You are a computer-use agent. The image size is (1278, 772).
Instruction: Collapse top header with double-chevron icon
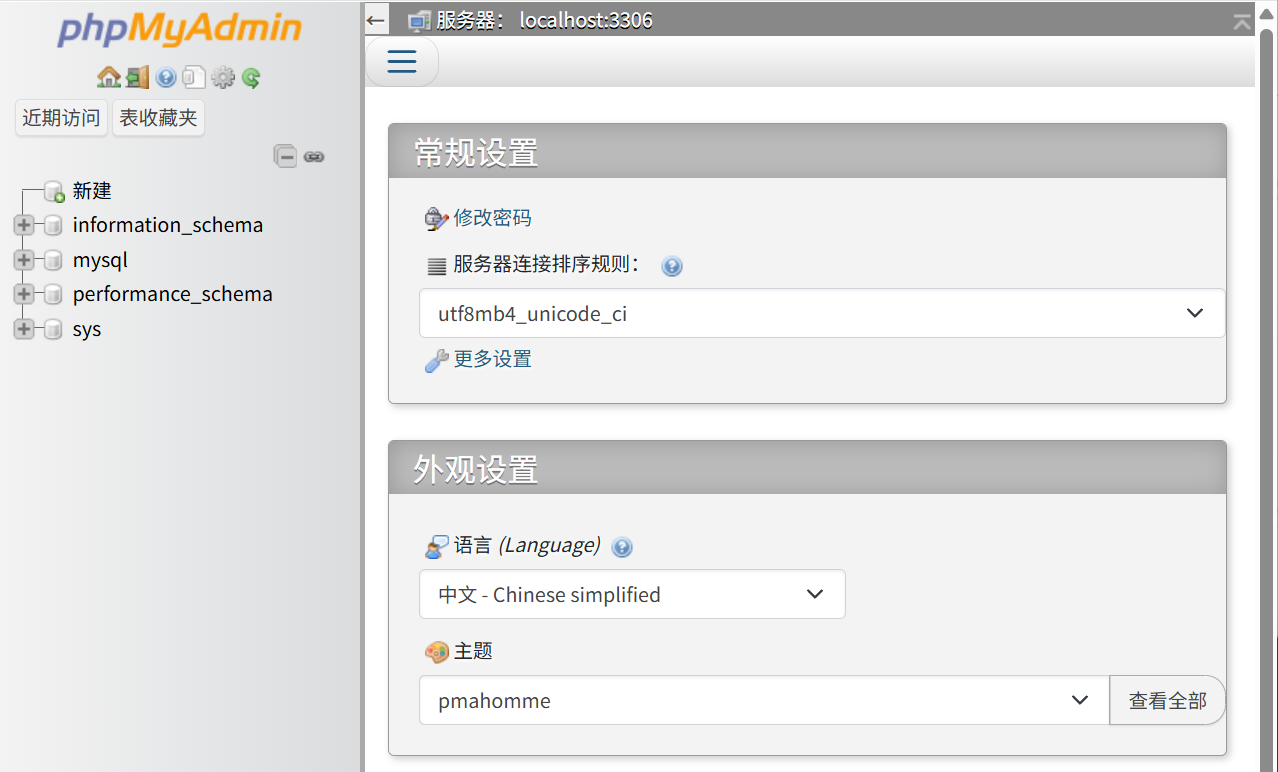coord(1242,21)
